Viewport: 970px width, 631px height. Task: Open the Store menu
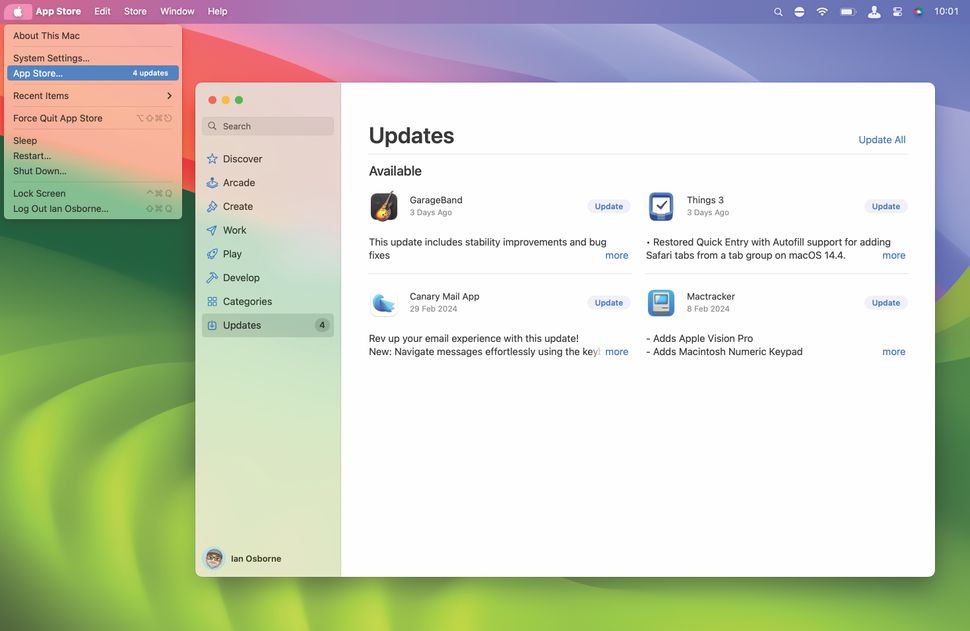(x=135, y=11)
